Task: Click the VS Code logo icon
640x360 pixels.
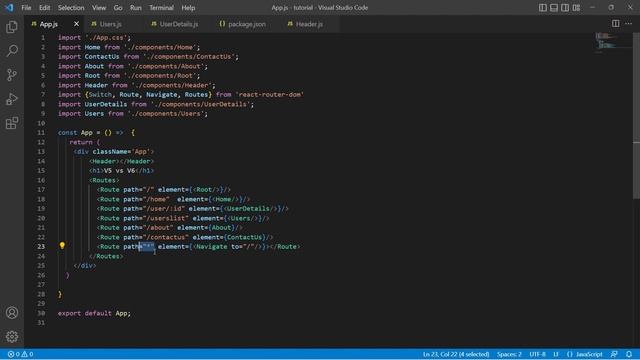Action: (x=9, y=8)
